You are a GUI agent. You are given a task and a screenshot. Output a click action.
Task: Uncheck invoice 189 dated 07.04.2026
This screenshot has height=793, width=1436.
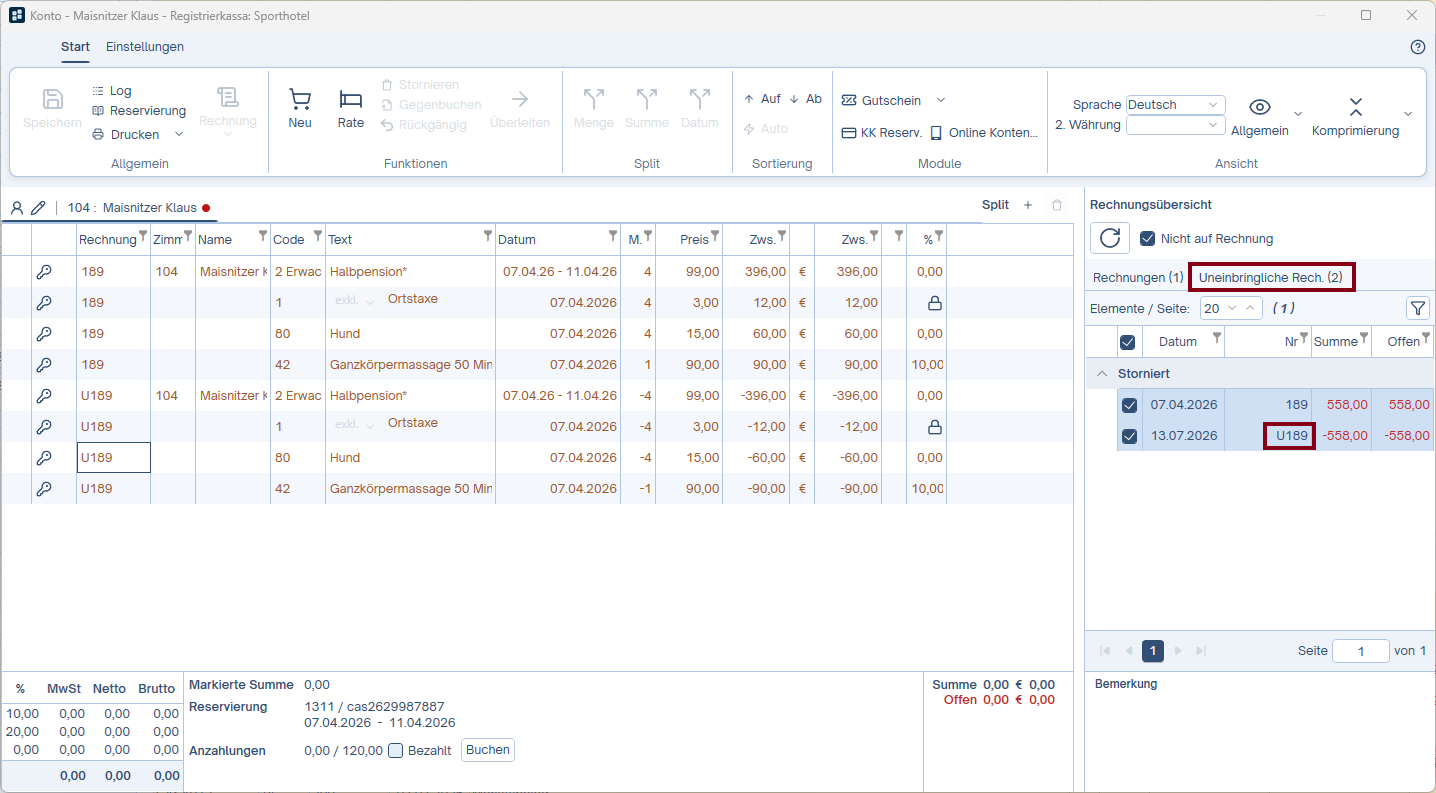1129,405
